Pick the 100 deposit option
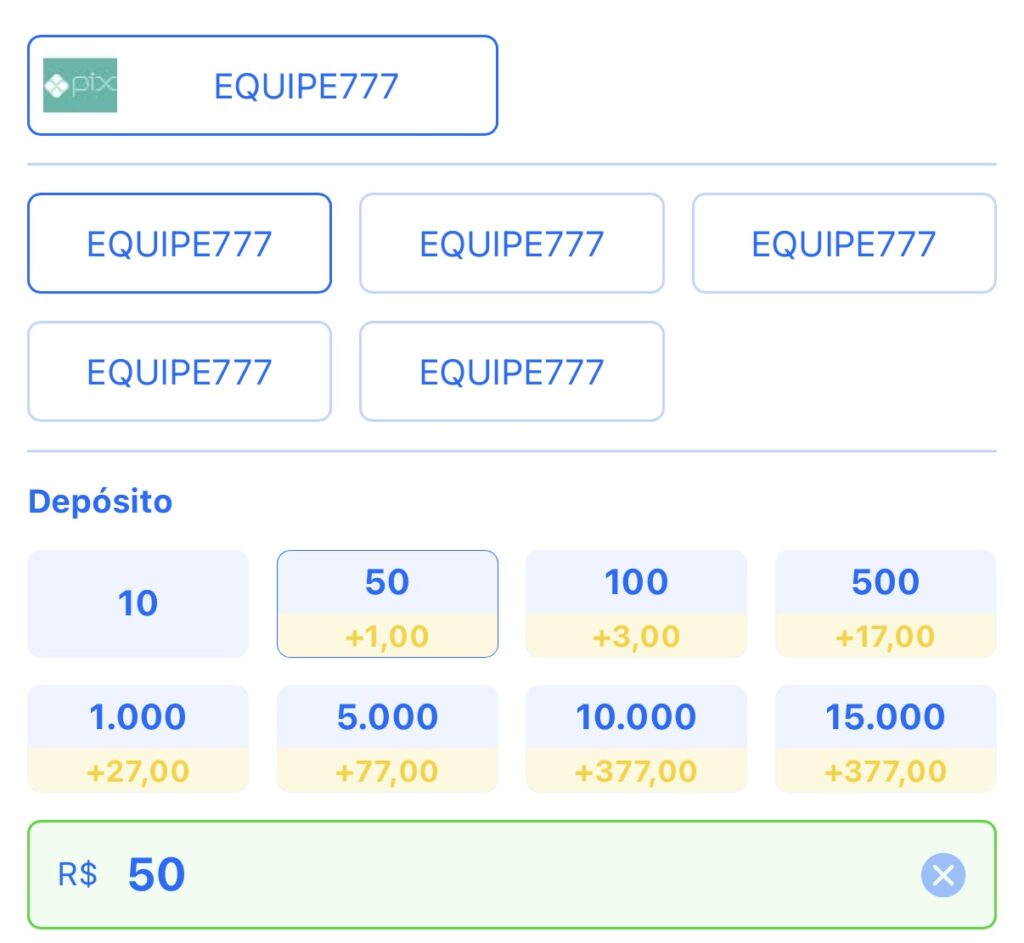Image resolution: width=1024 pixels, height=943 pixels. click(636, 603)
